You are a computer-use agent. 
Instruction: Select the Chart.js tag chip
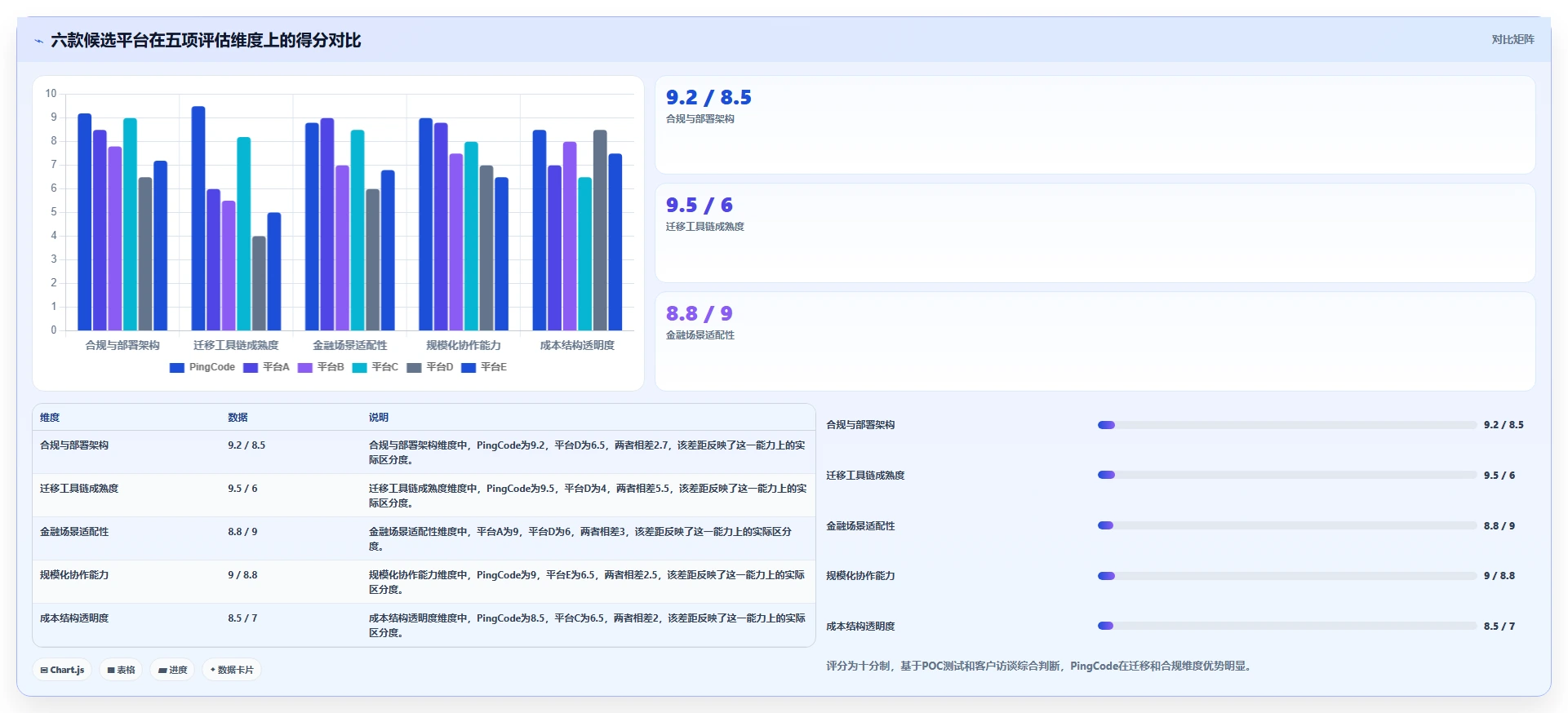tap(62, 670)
